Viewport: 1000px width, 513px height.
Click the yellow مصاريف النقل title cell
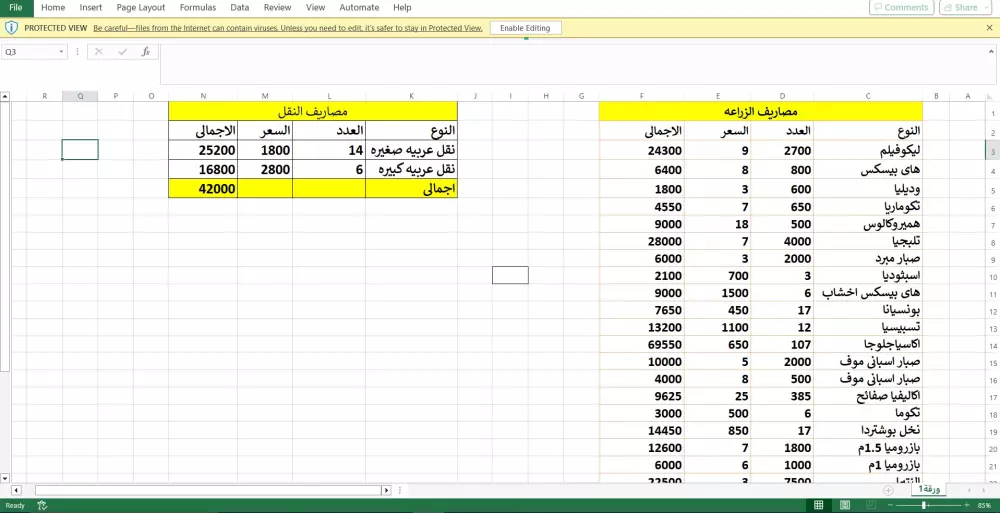(313, 111)
